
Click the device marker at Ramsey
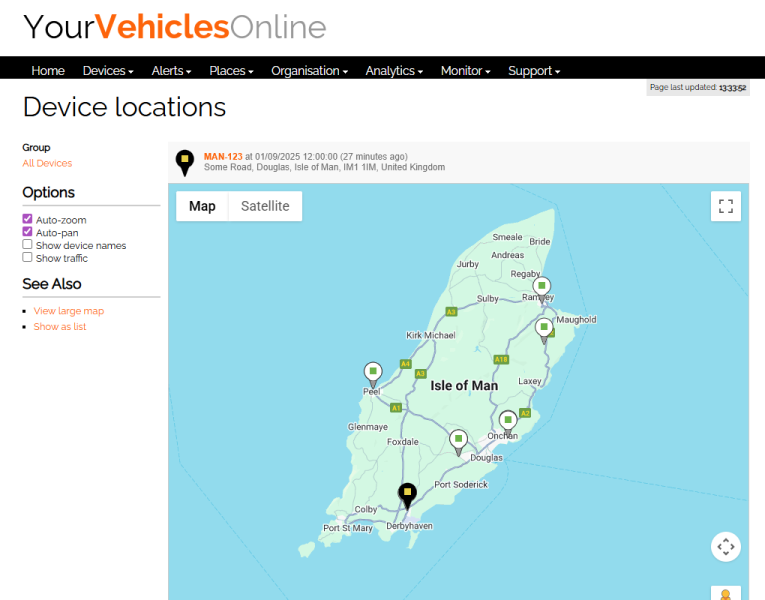[541, 287]
